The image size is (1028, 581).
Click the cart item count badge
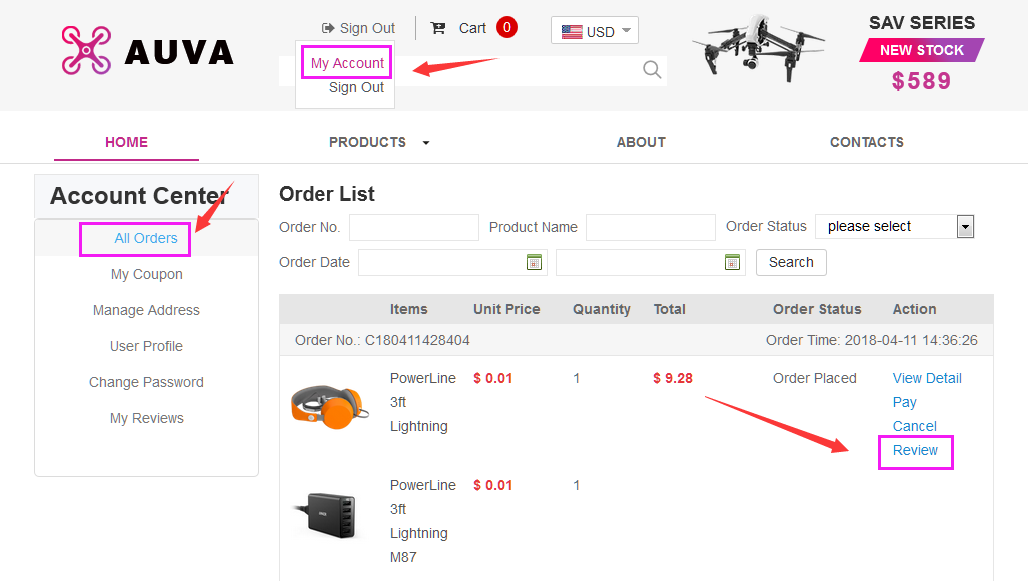point(507,27)
